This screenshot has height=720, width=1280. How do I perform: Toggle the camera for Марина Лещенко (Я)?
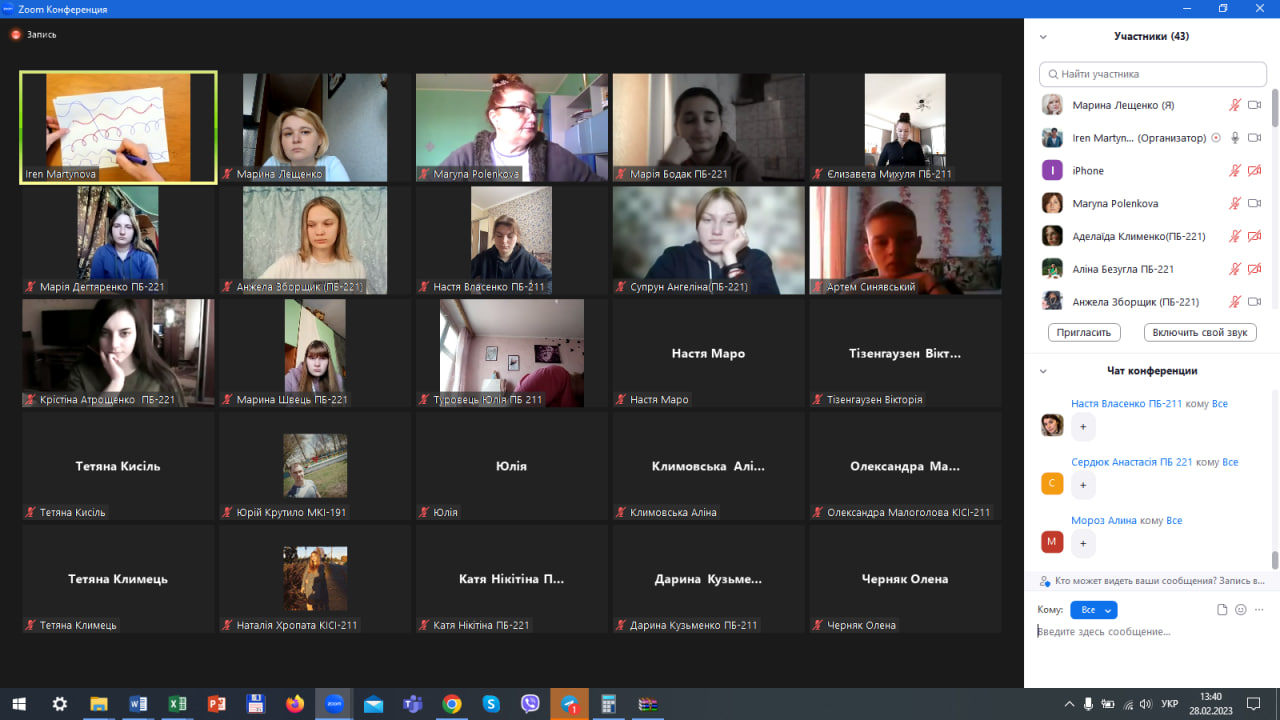[1254, 105]
